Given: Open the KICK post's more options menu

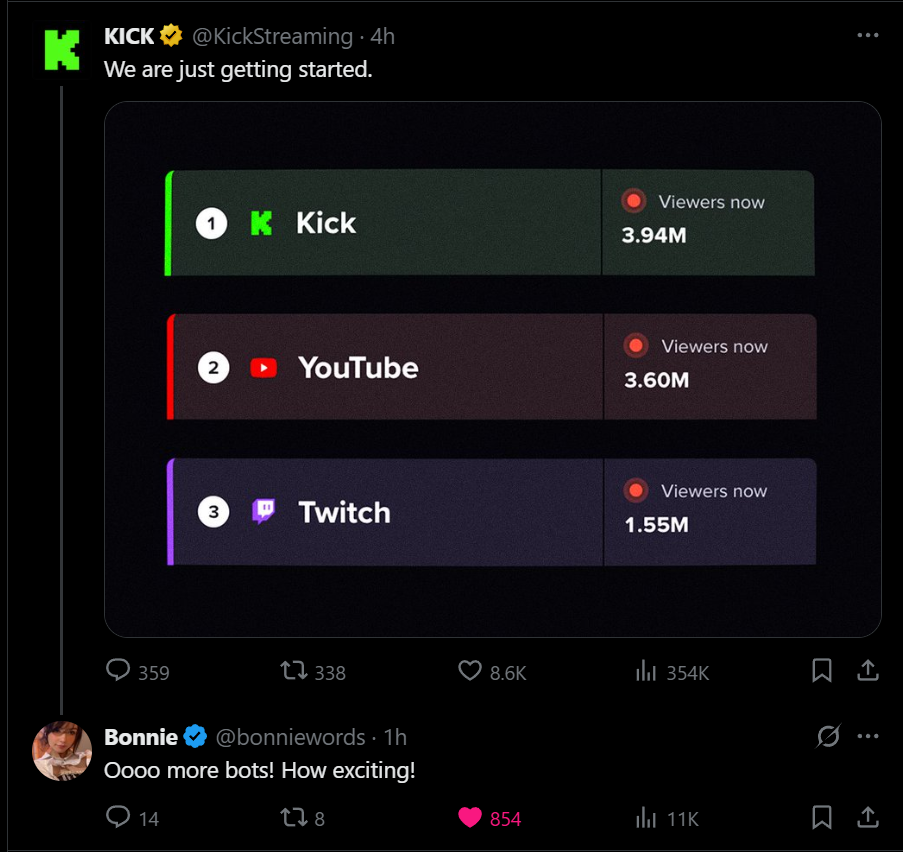Looking at the screenshot, I should 868,35.
